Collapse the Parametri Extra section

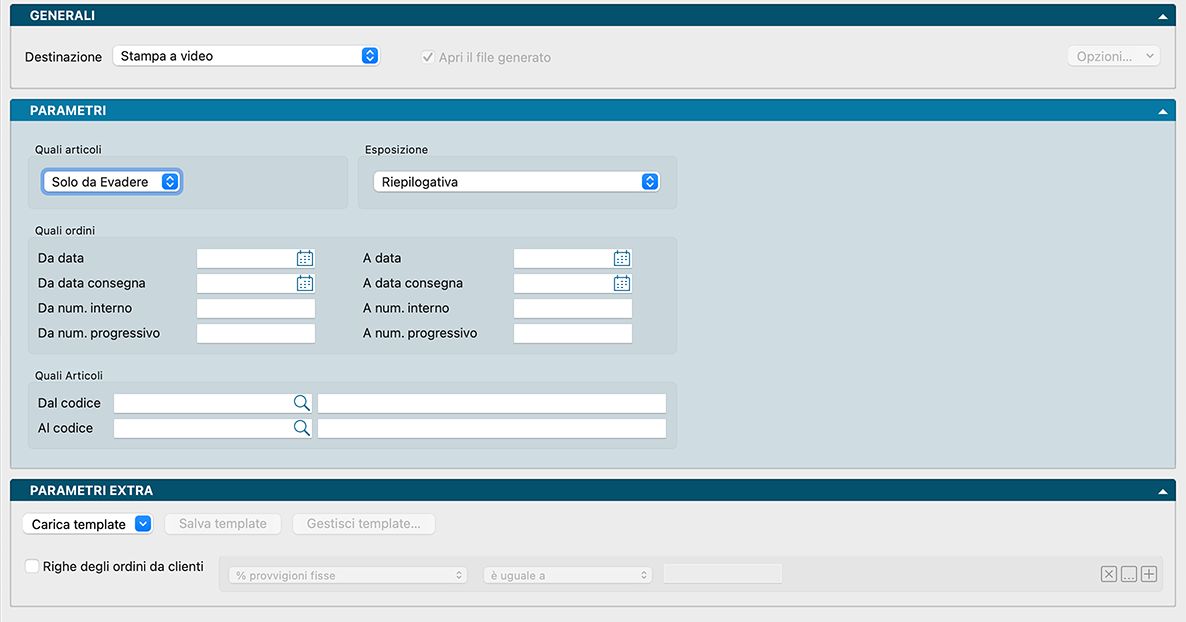1162,491
